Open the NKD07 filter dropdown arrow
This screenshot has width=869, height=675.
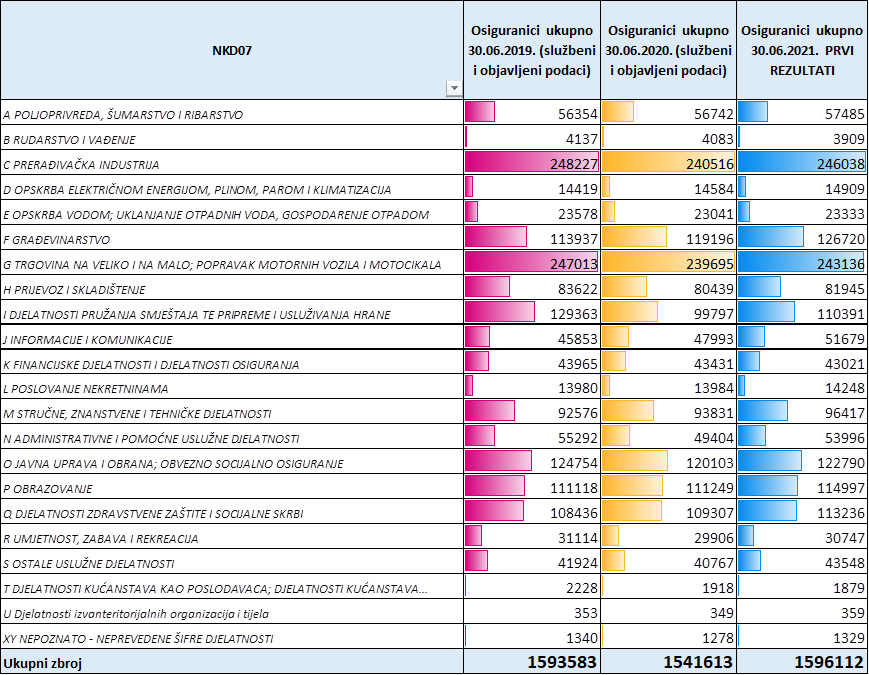pyautogui.click(x=454, y=89)
